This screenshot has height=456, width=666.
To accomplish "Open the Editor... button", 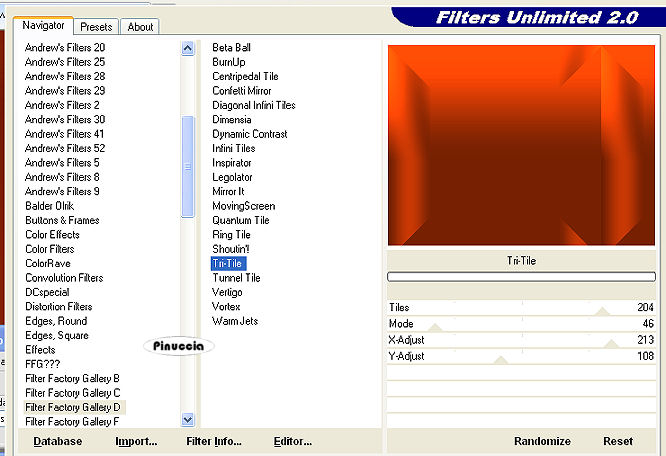I will 293,442.
